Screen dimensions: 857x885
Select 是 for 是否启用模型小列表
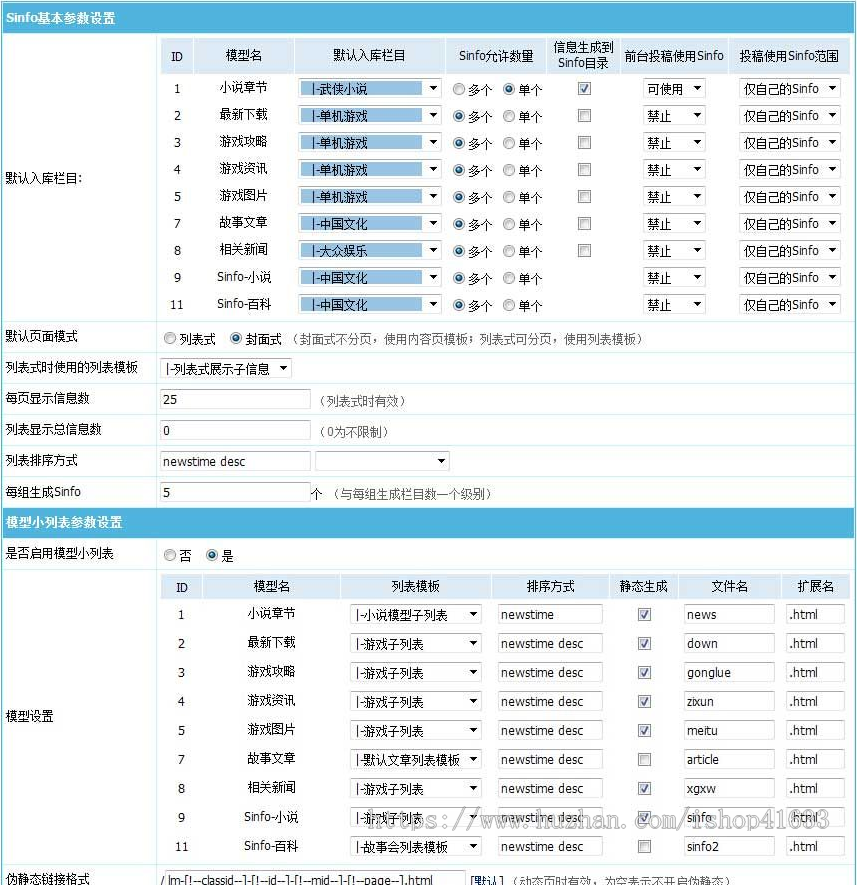(212, 555)
